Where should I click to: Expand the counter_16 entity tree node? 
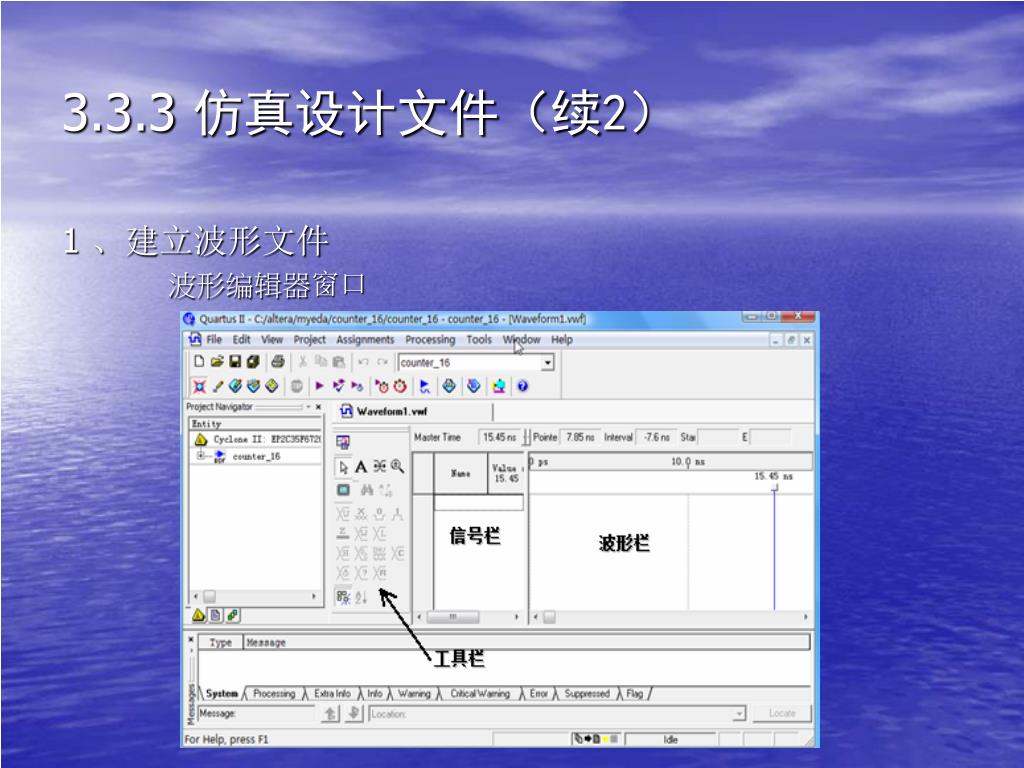(x=201, y=455)
